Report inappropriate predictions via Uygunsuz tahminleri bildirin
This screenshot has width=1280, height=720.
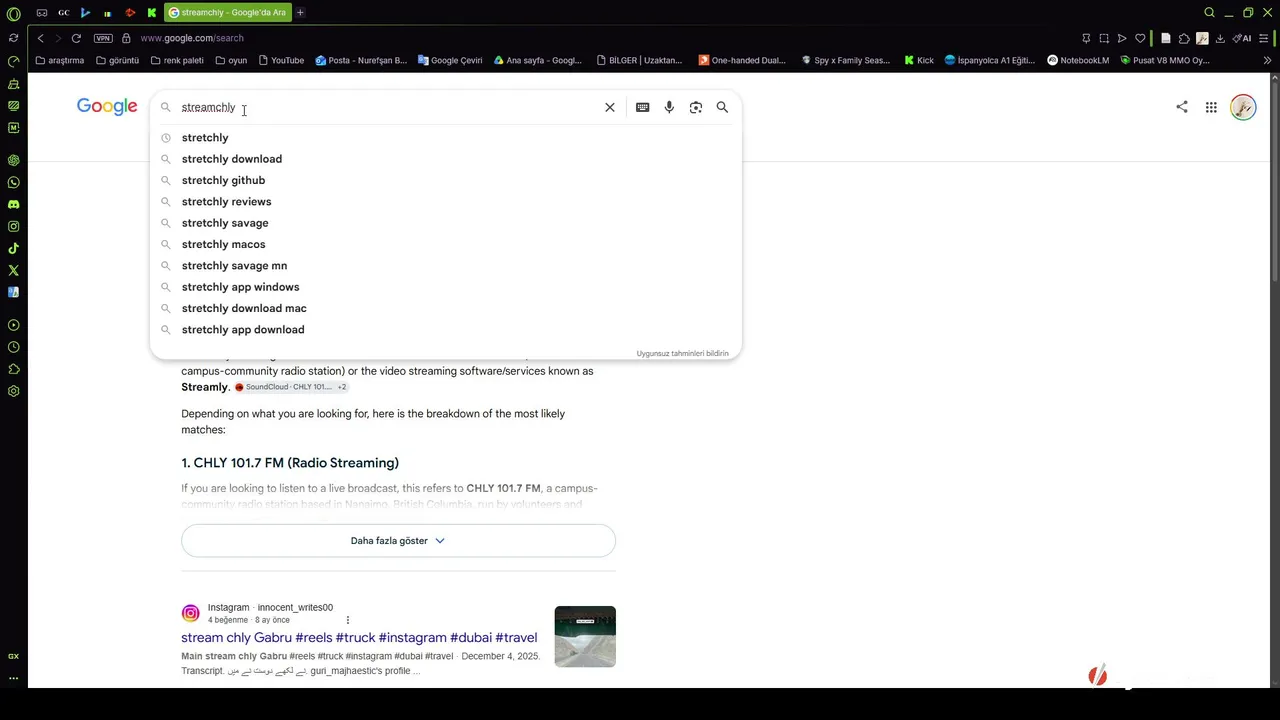click(683, 353)
